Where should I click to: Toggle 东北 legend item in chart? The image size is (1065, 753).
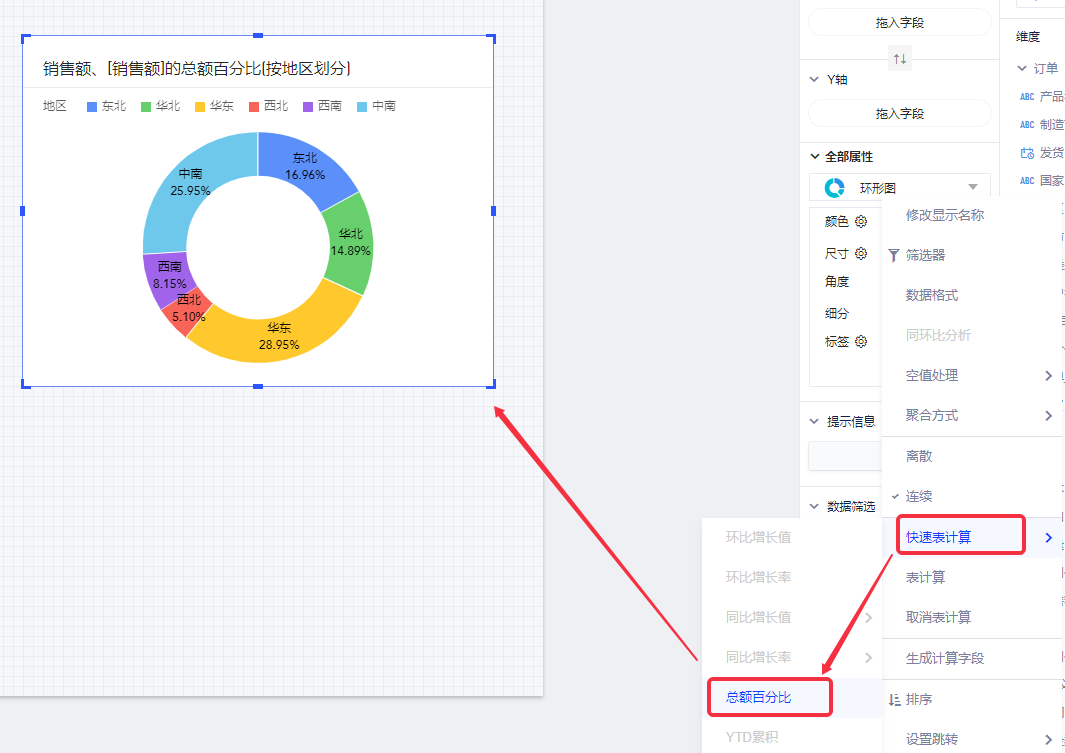click(x=106, y=106)
